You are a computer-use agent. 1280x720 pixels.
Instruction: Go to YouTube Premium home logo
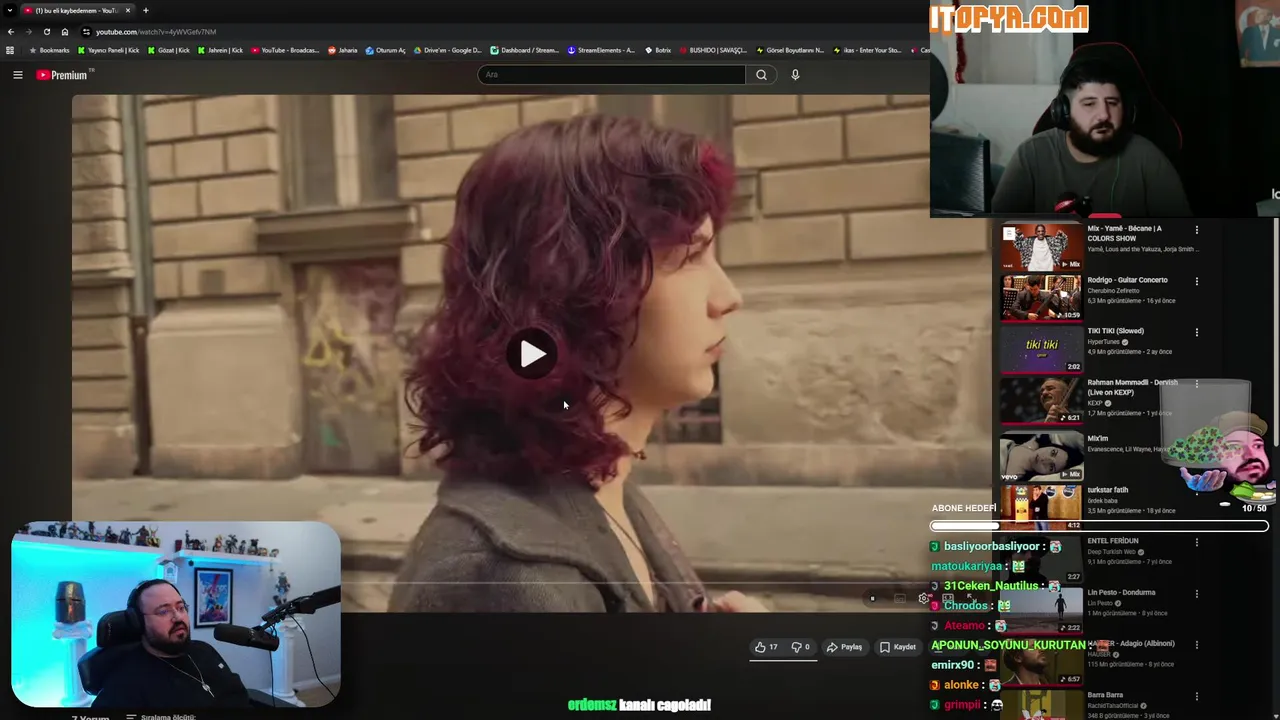point(64,75)
